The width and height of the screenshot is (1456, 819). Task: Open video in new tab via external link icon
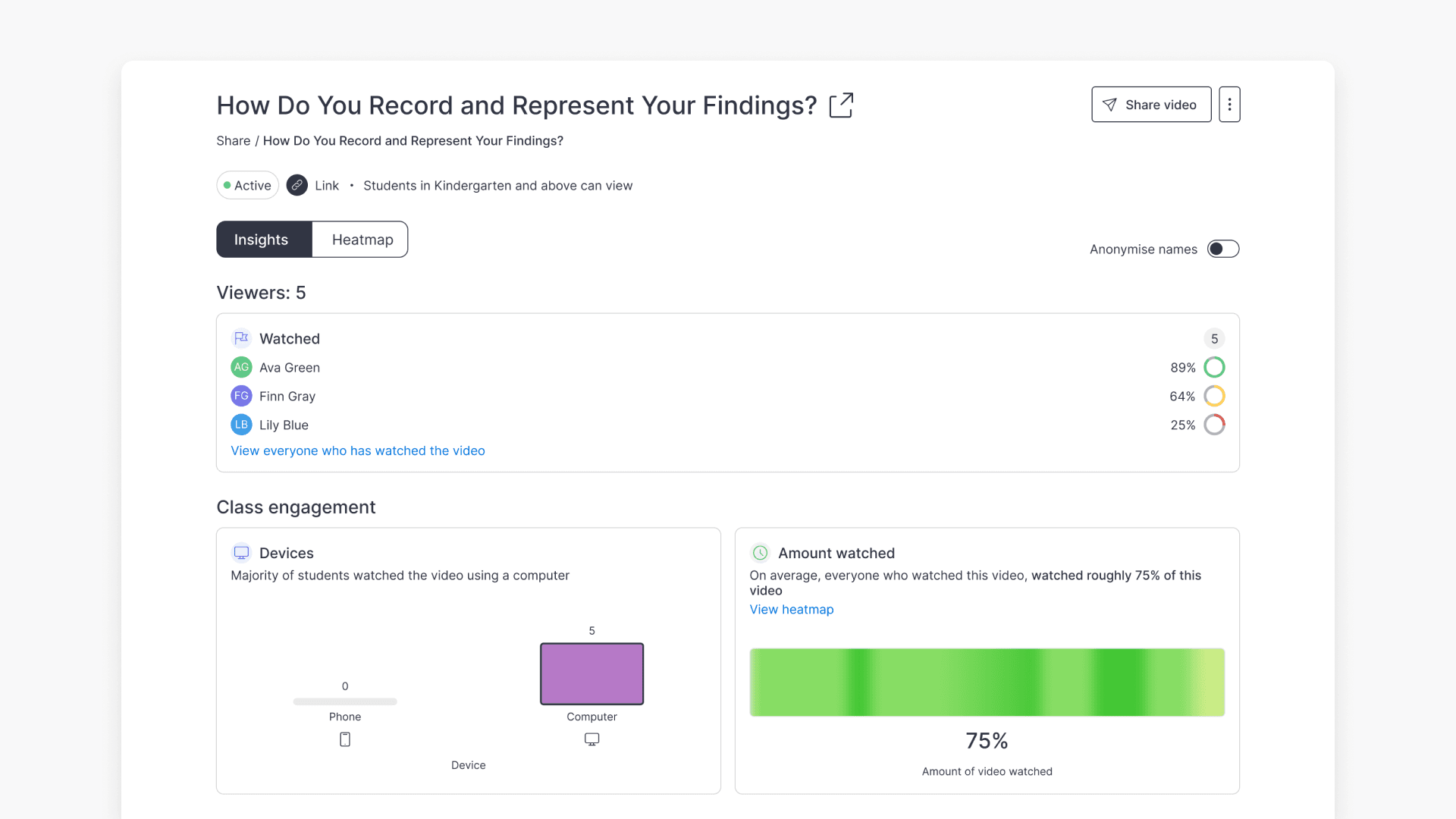coord(841,105)
